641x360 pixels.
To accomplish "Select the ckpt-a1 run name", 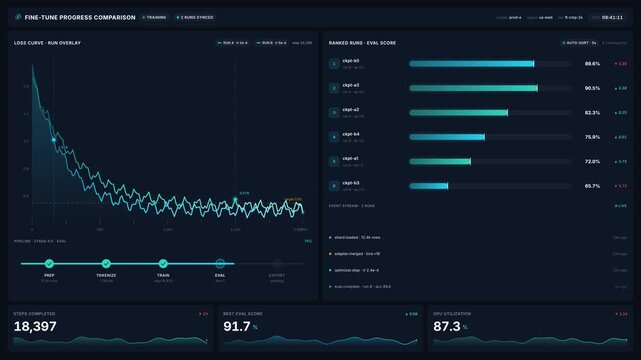I will tap(350, 159).
